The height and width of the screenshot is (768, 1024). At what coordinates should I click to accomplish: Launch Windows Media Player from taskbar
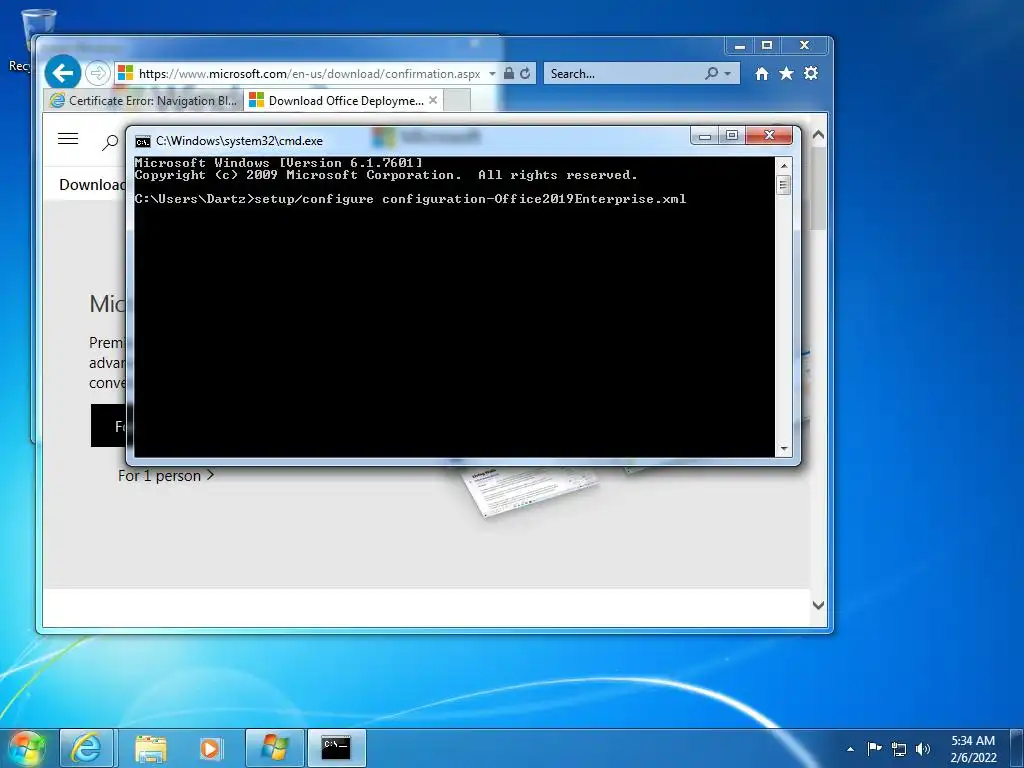point(210,748)
